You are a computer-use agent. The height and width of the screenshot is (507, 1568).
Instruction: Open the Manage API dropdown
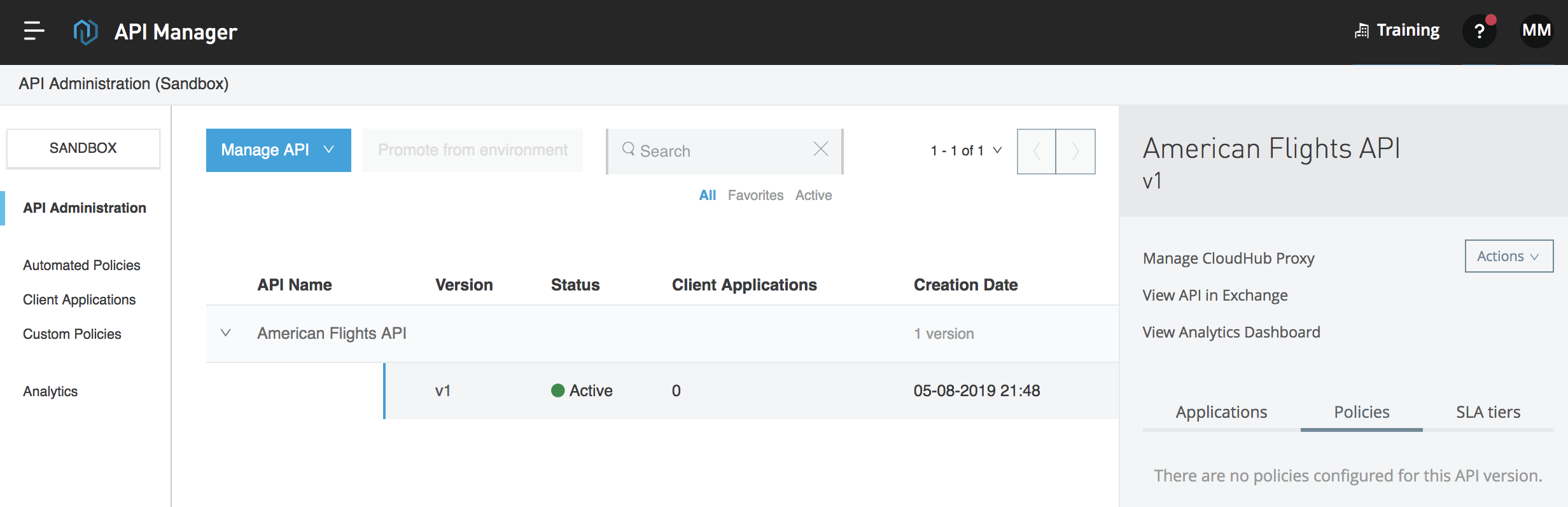click(278, 150)
